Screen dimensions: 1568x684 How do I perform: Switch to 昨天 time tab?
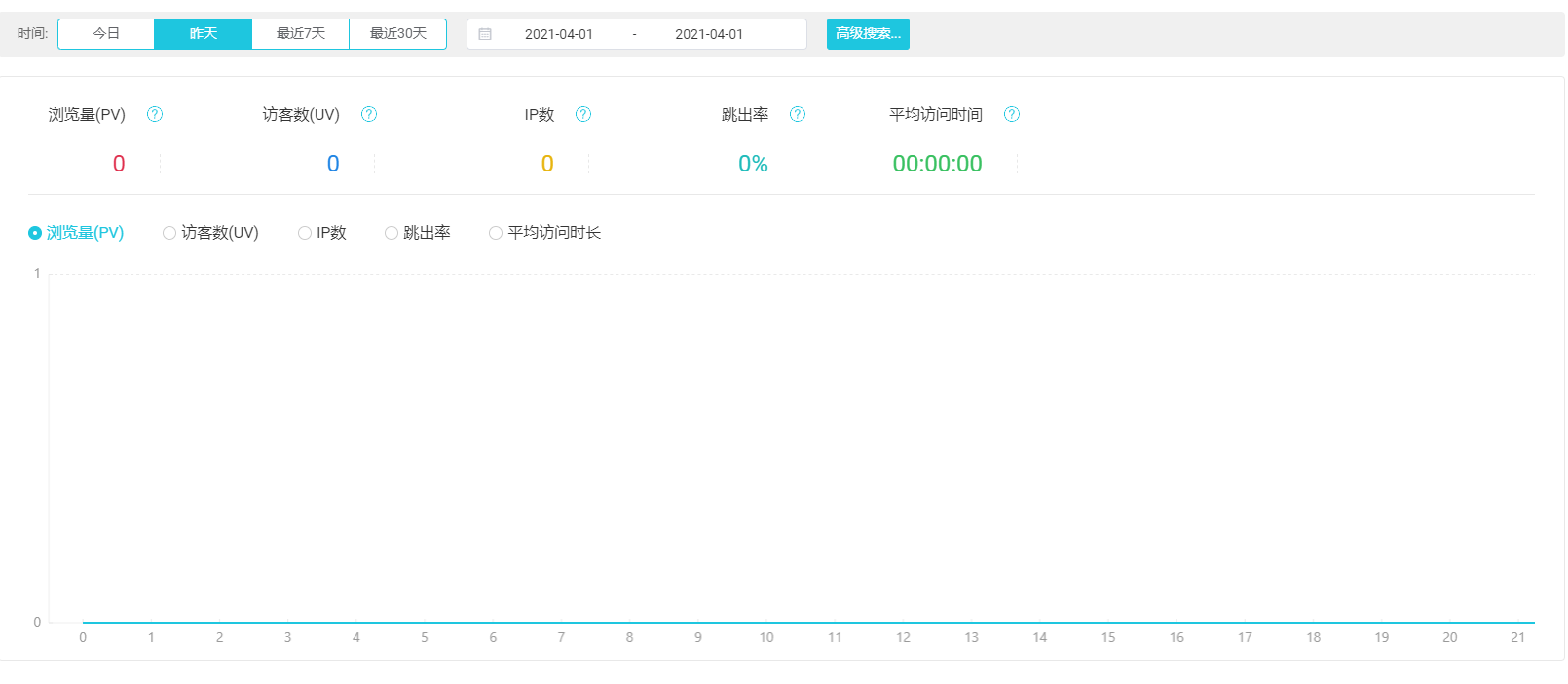click(204, 34)
